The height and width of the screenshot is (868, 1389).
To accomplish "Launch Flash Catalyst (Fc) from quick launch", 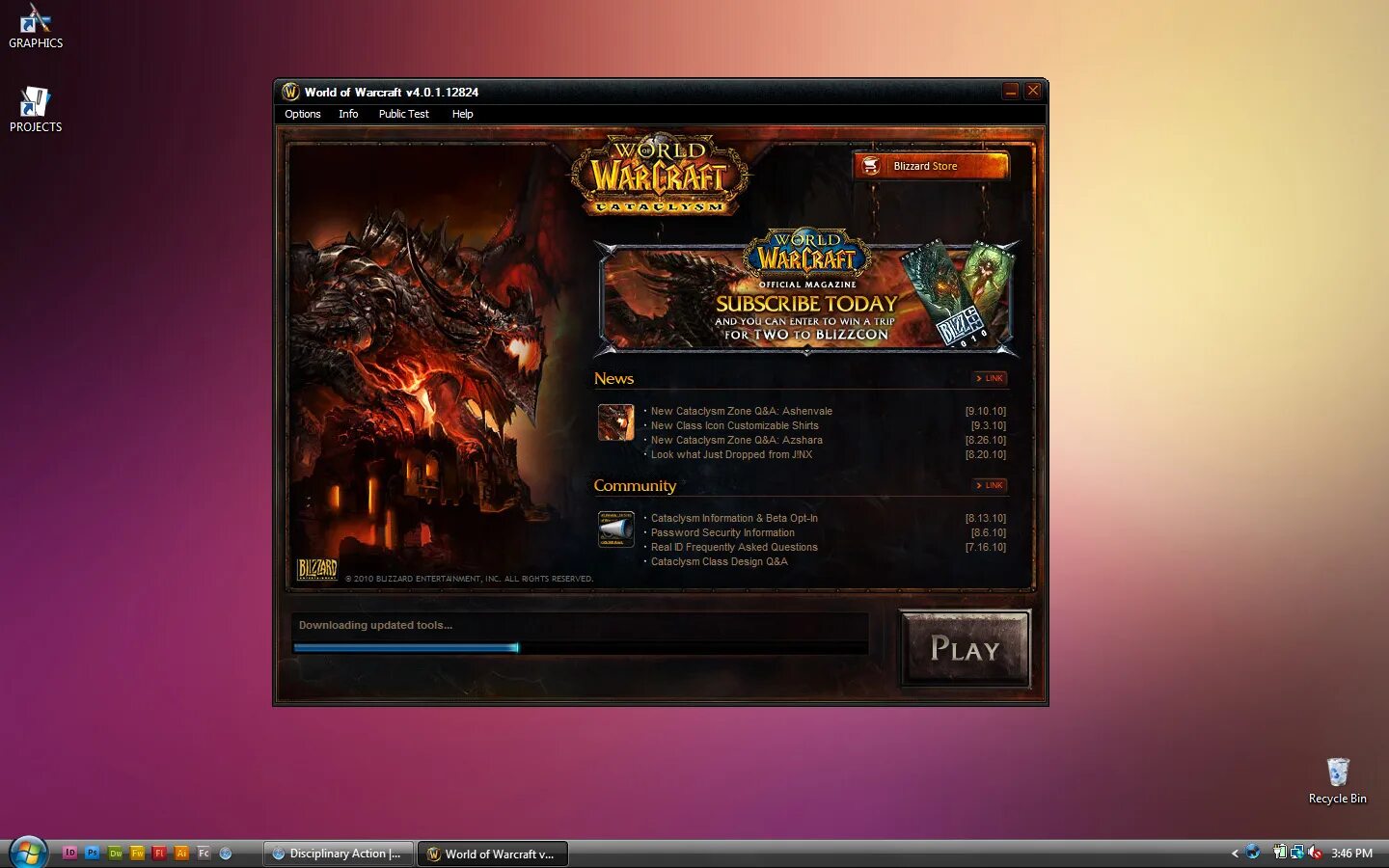I will pyautogui.click(x=204, y=853).
